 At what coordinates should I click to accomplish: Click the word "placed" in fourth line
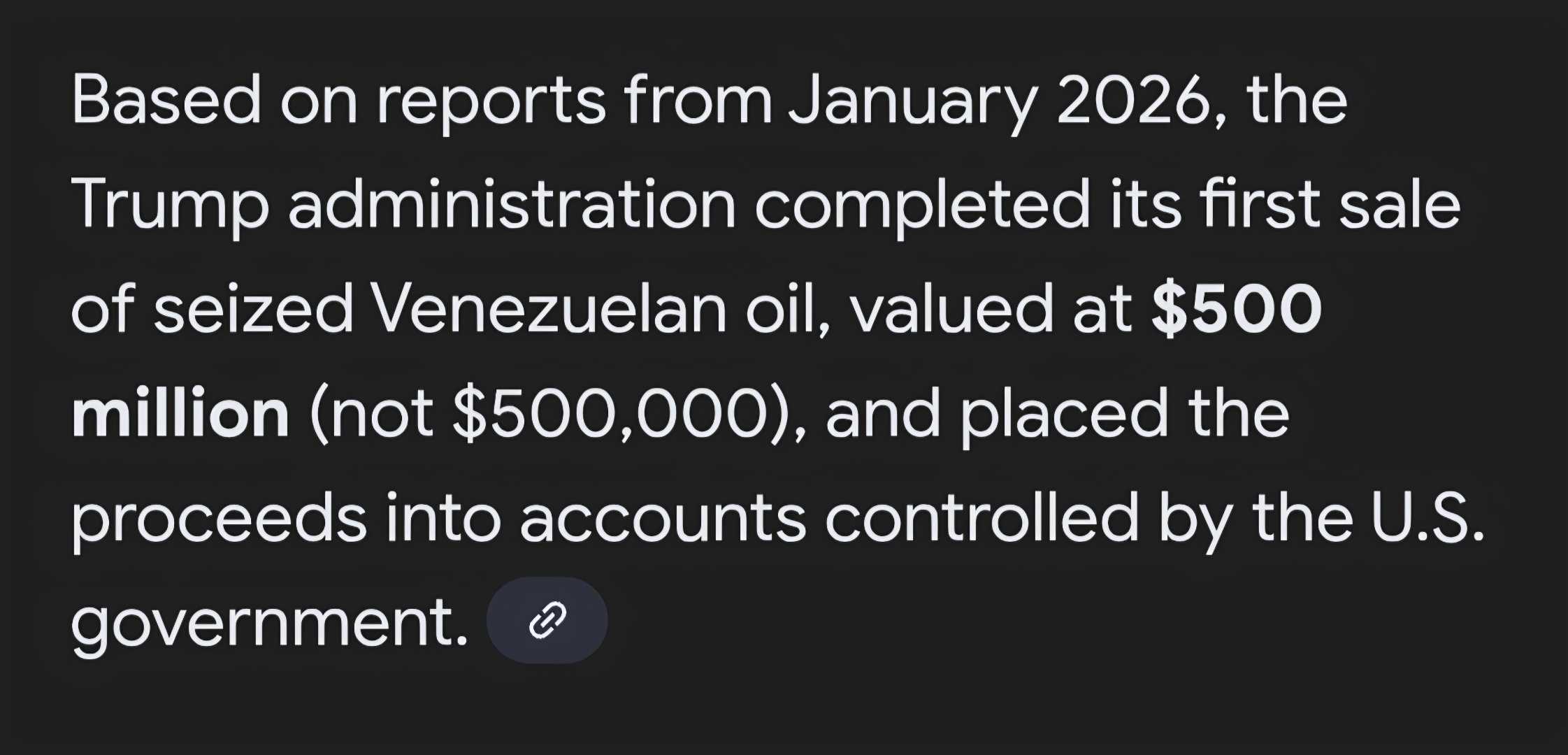click(1065, 413)
